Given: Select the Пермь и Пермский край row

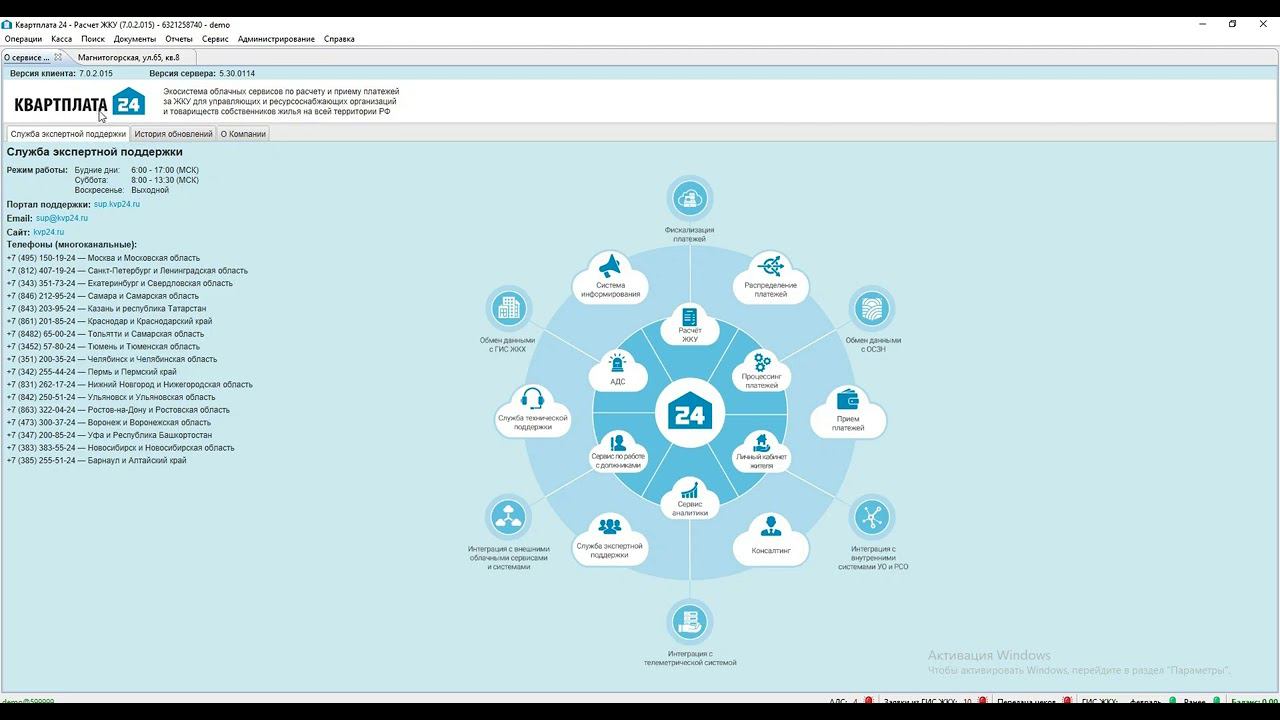Looking at the screenshot, I should (91, 372).
